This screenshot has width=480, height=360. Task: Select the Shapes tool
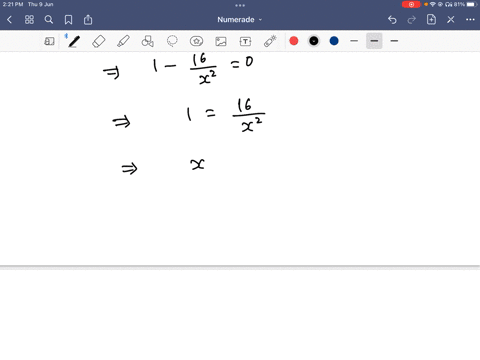[148, 41]
